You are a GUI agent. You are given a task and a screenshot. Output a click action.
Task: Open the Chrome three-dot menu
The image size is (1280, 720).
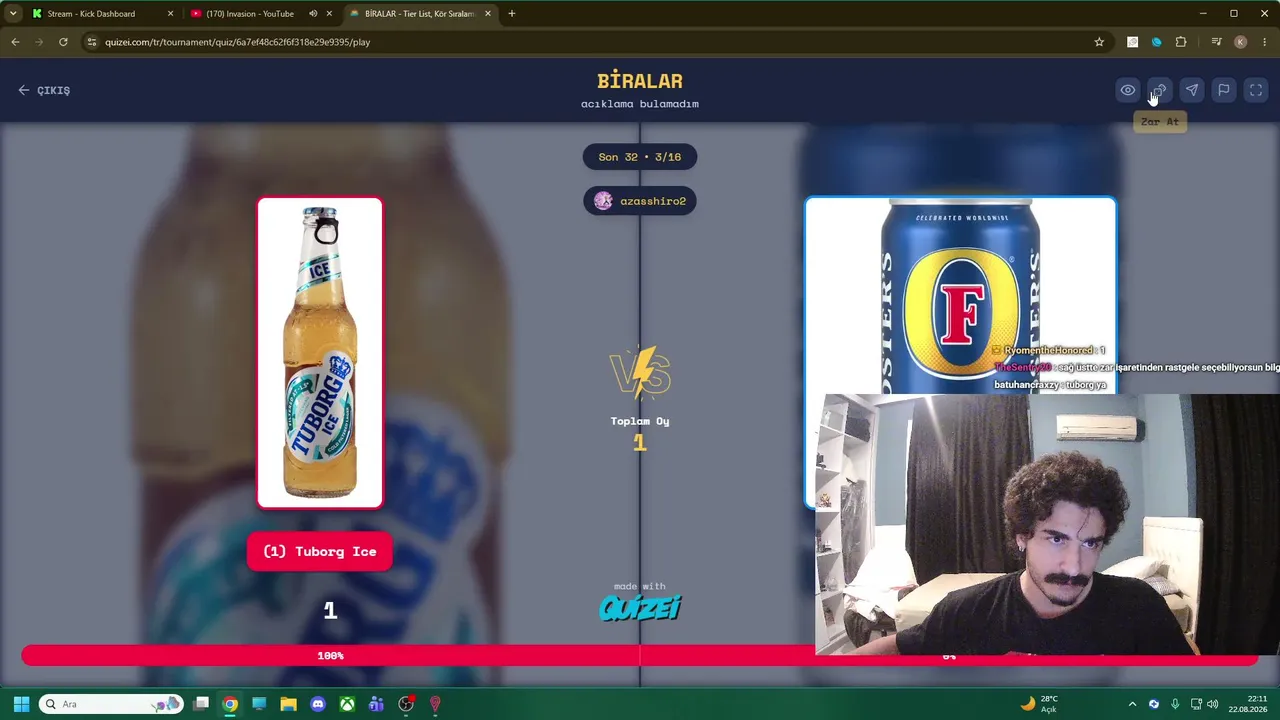pyautogui.click(x=1265, y=42)
